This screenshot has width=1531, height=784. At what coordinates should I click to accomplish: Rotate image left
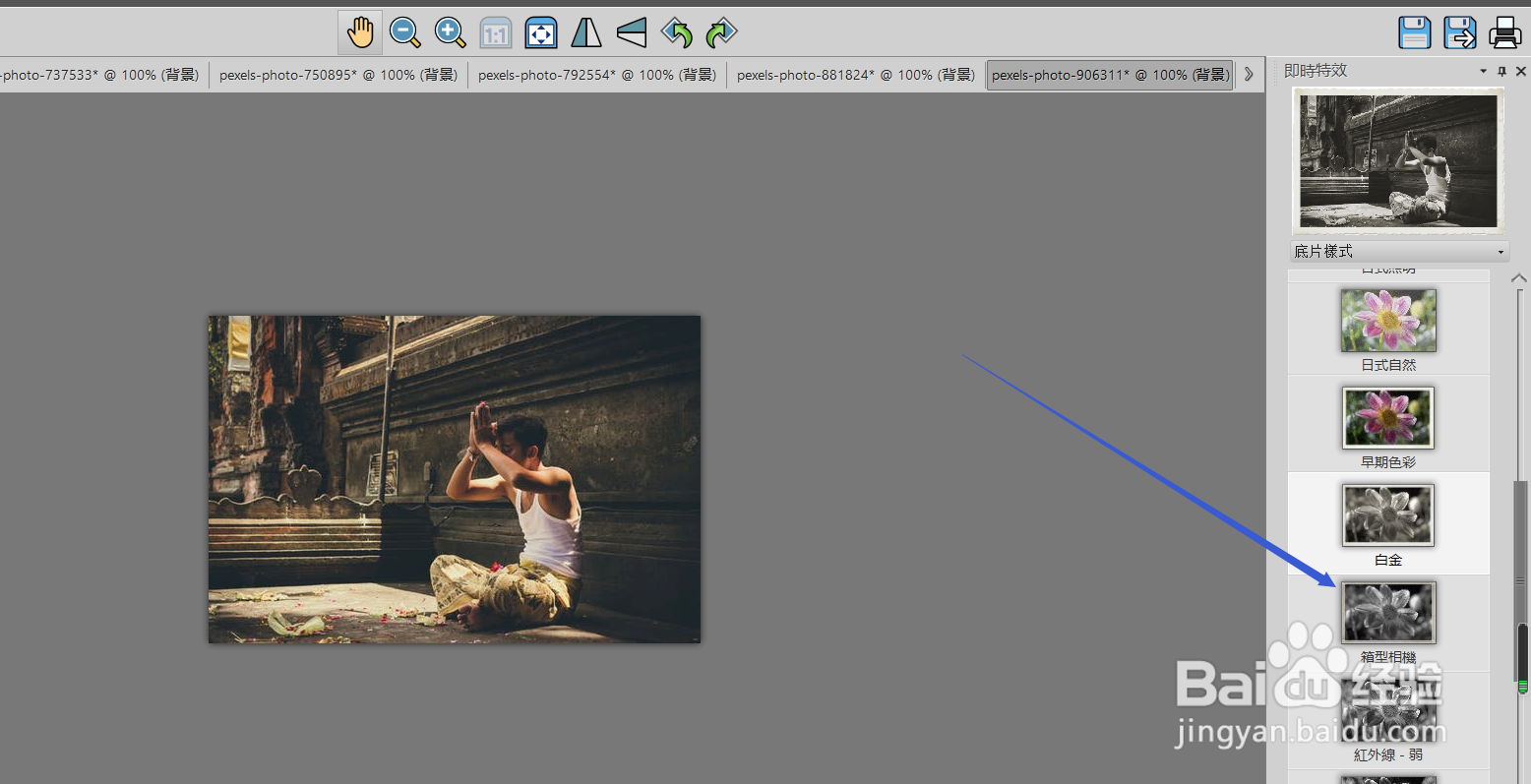[677, 32]
